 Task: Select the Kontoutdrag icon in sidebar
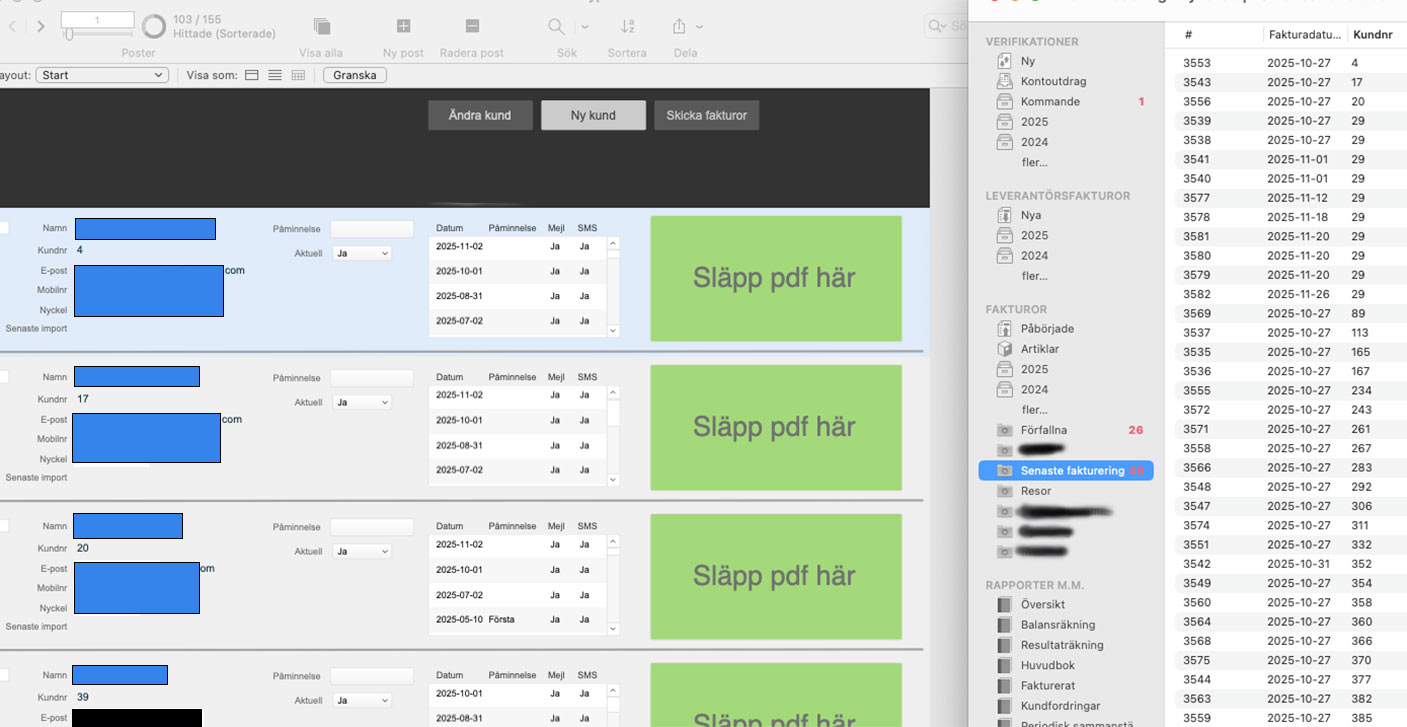[x=1004, y=81]
